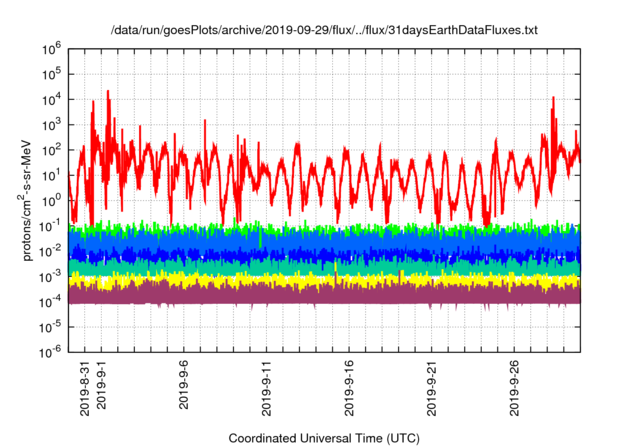This screenshot has width=640, height=448.
Task: Click the light blue data band
Action: point(324,242)
